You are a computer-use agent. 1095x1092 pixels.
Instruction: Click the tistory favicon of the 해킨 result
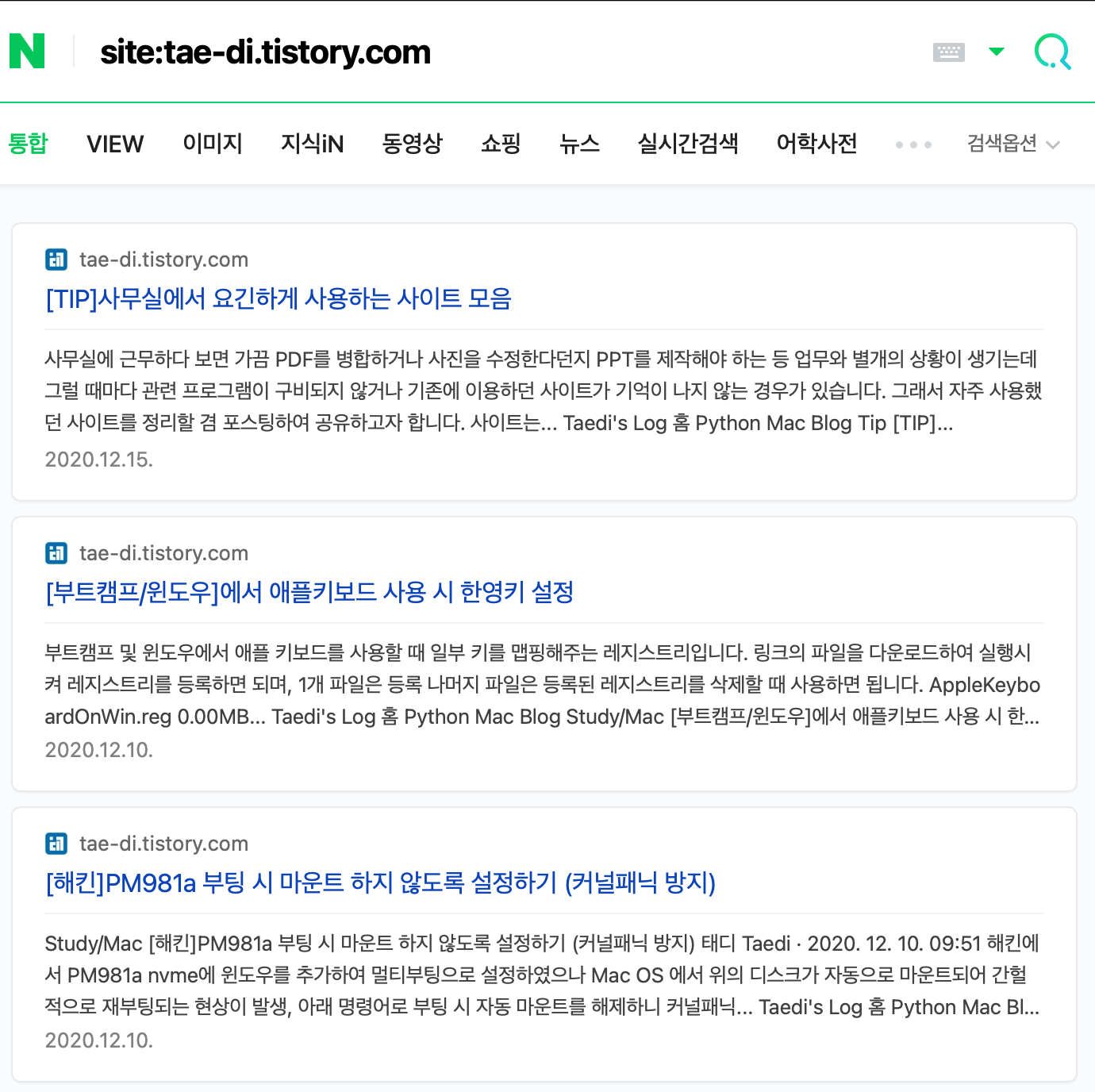[56, 844]
